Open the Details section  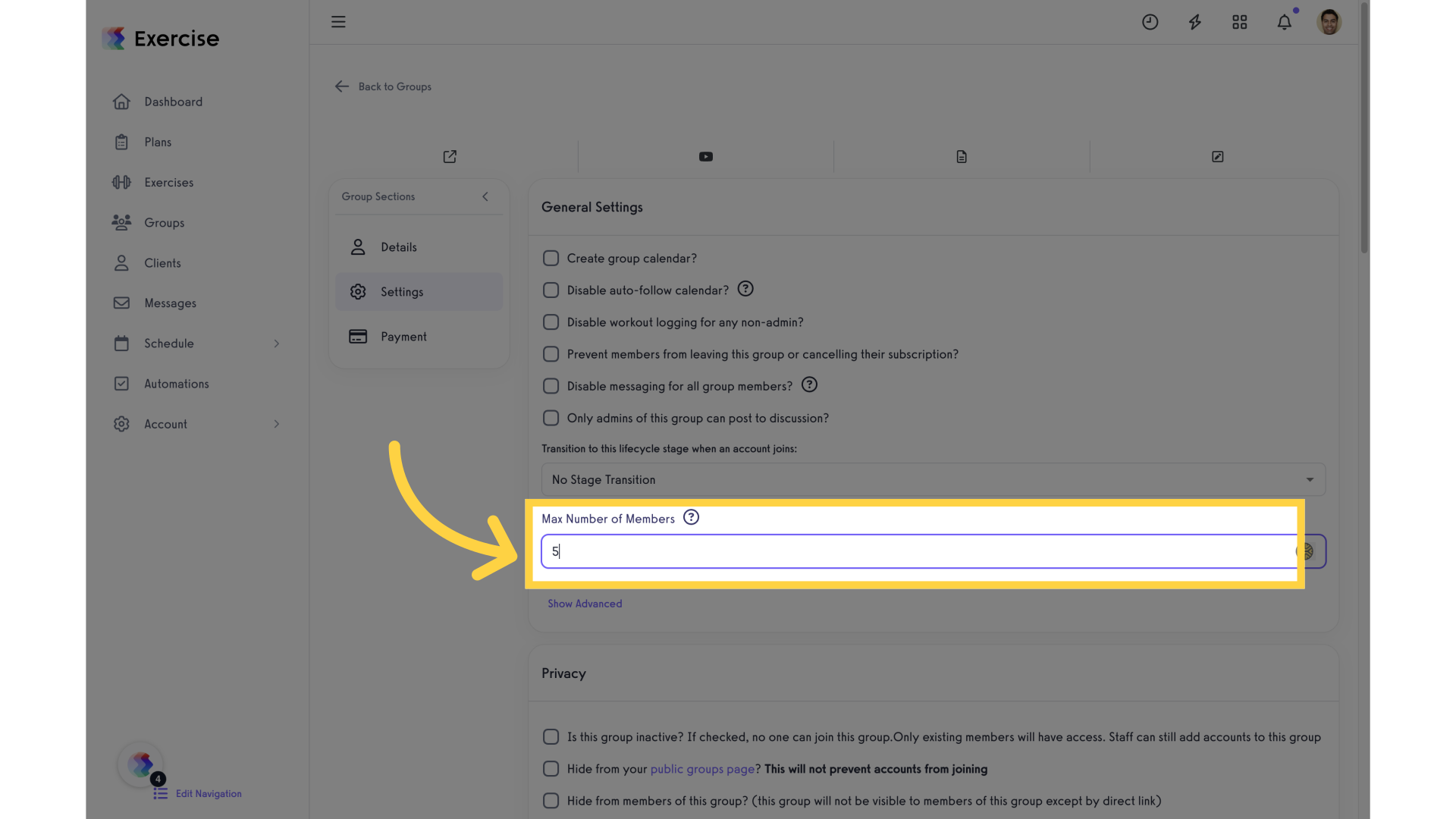[x=419, y=247]
